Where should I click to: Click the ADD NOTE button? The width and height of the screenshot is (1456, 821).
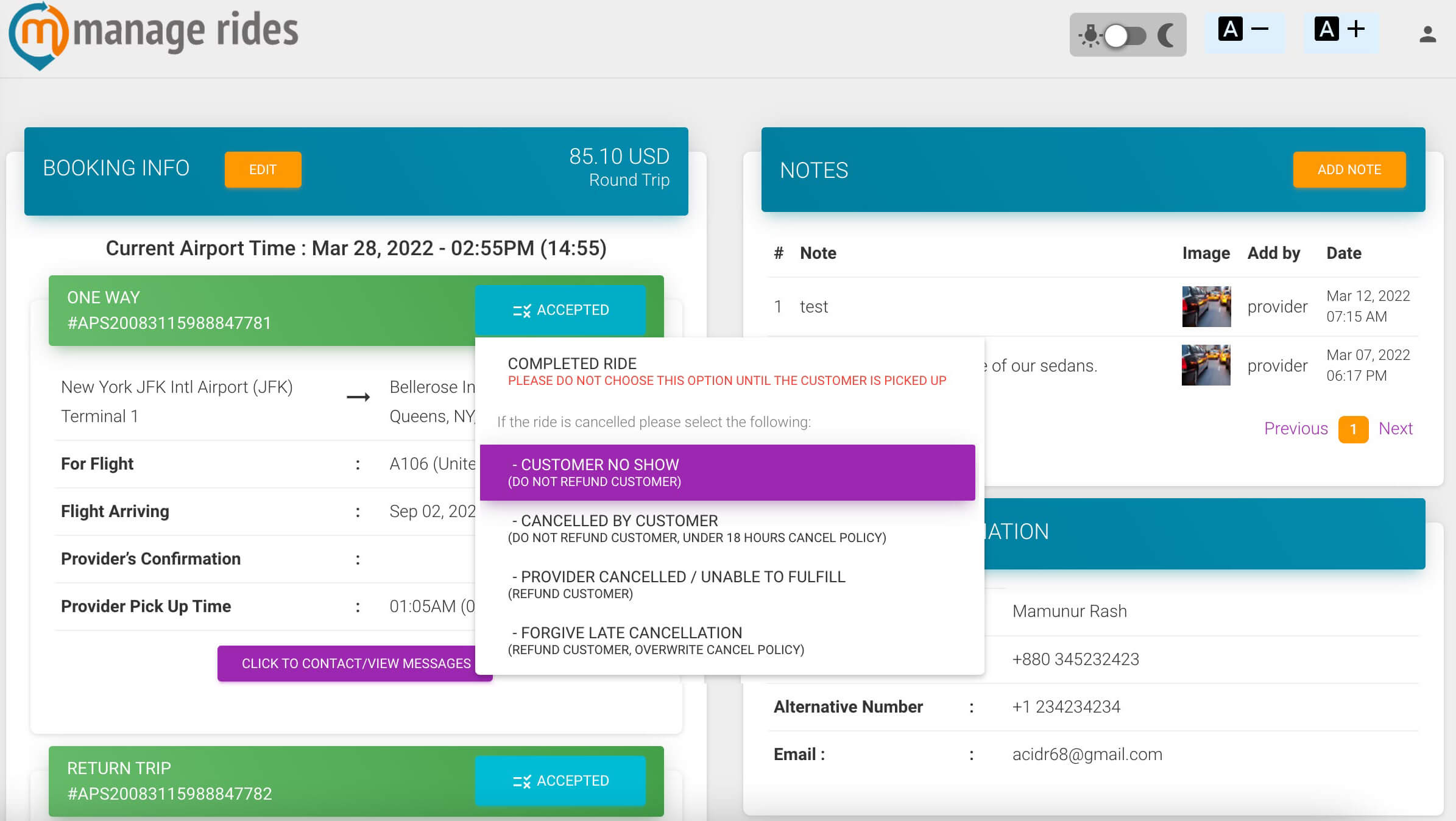[1349, 169]
